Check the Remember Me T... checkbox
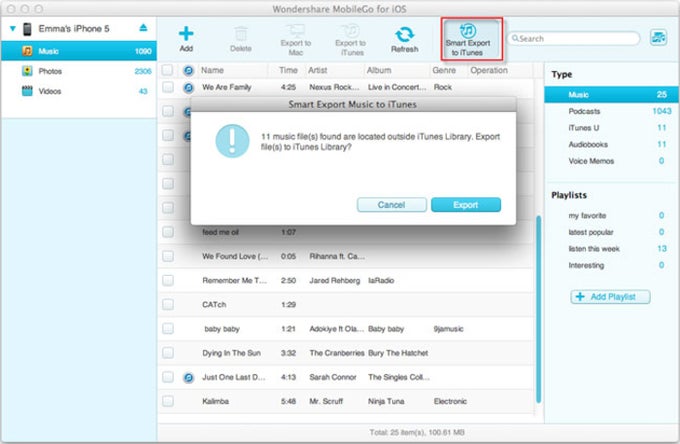This screenshot has width=680, height=444. pyautogui.click(x=168, y=281)
